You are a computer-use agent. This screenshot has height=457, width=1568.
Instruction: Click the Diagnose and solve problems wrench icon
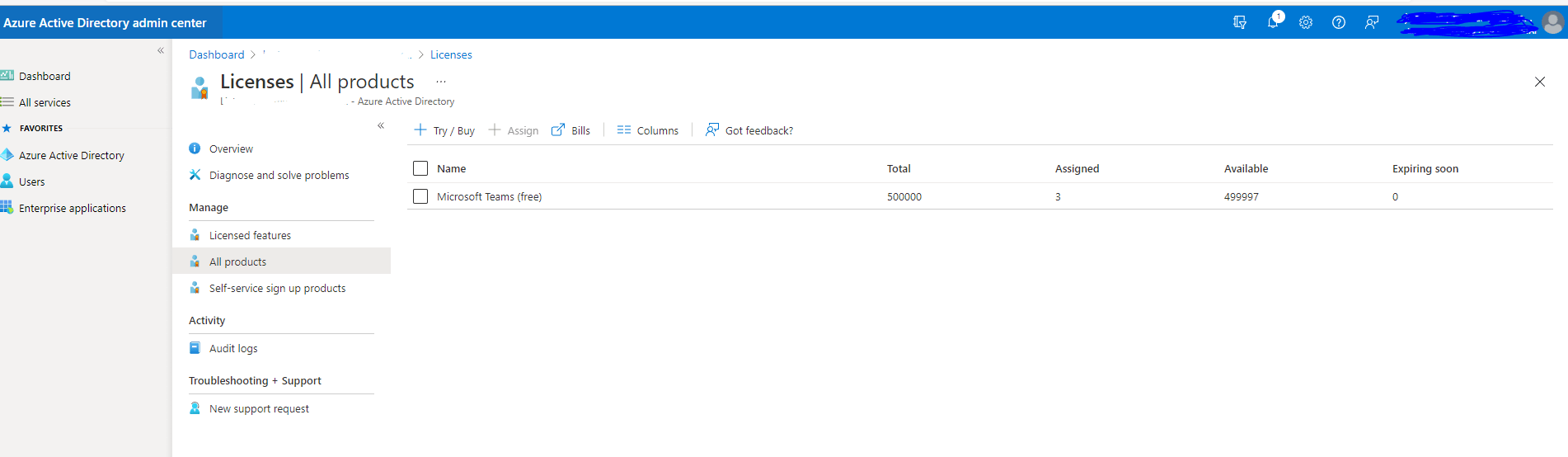(x=195, y=175)
